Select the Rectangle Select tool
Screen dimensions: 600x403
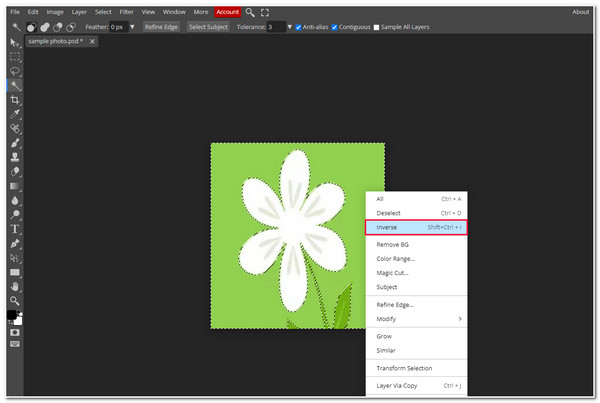pyautogui.click(x=15, y=57)
